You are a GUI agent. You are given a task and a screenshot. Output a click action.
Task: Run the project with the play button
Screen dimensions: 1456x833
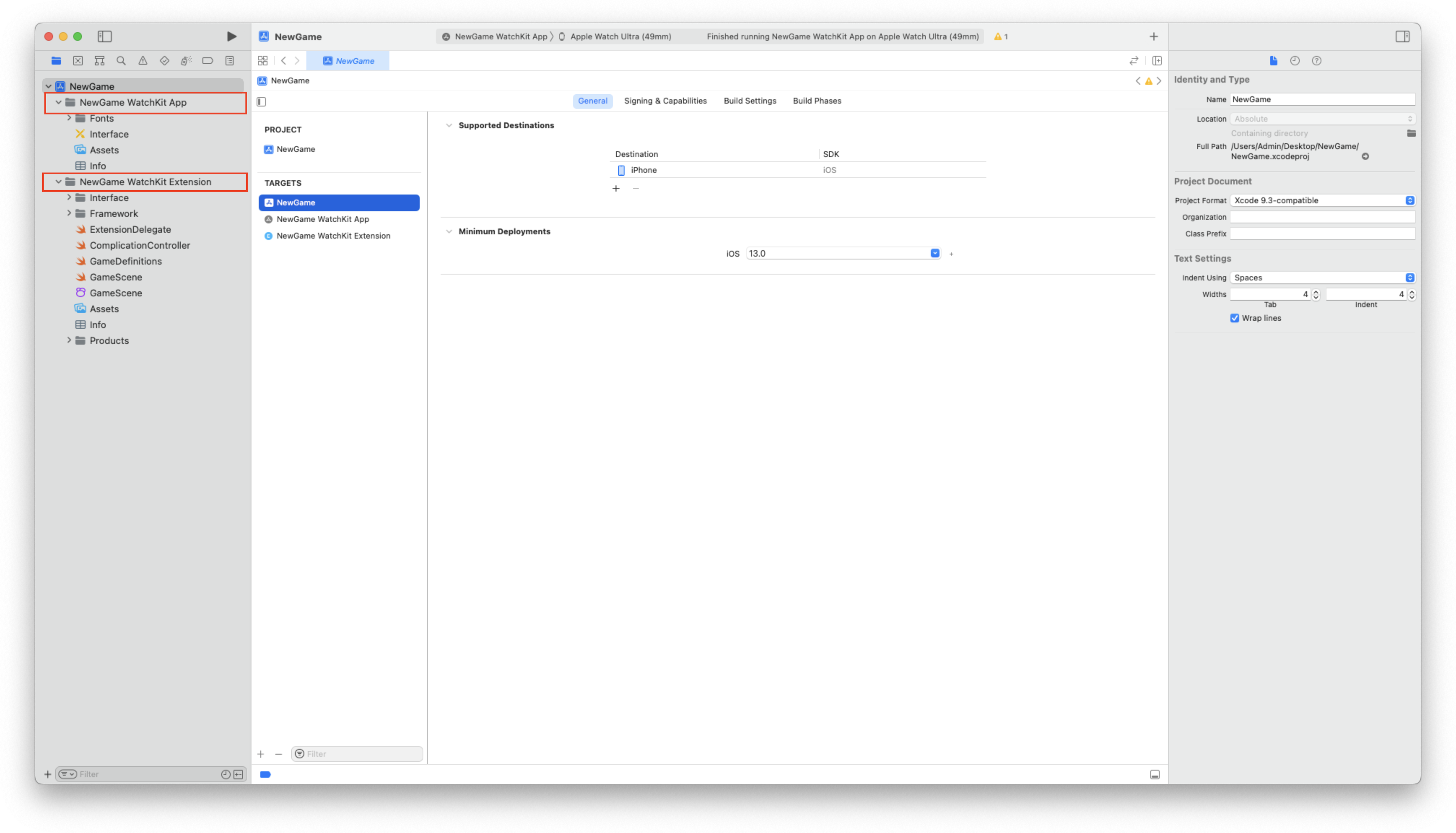(x=231, y=36)
